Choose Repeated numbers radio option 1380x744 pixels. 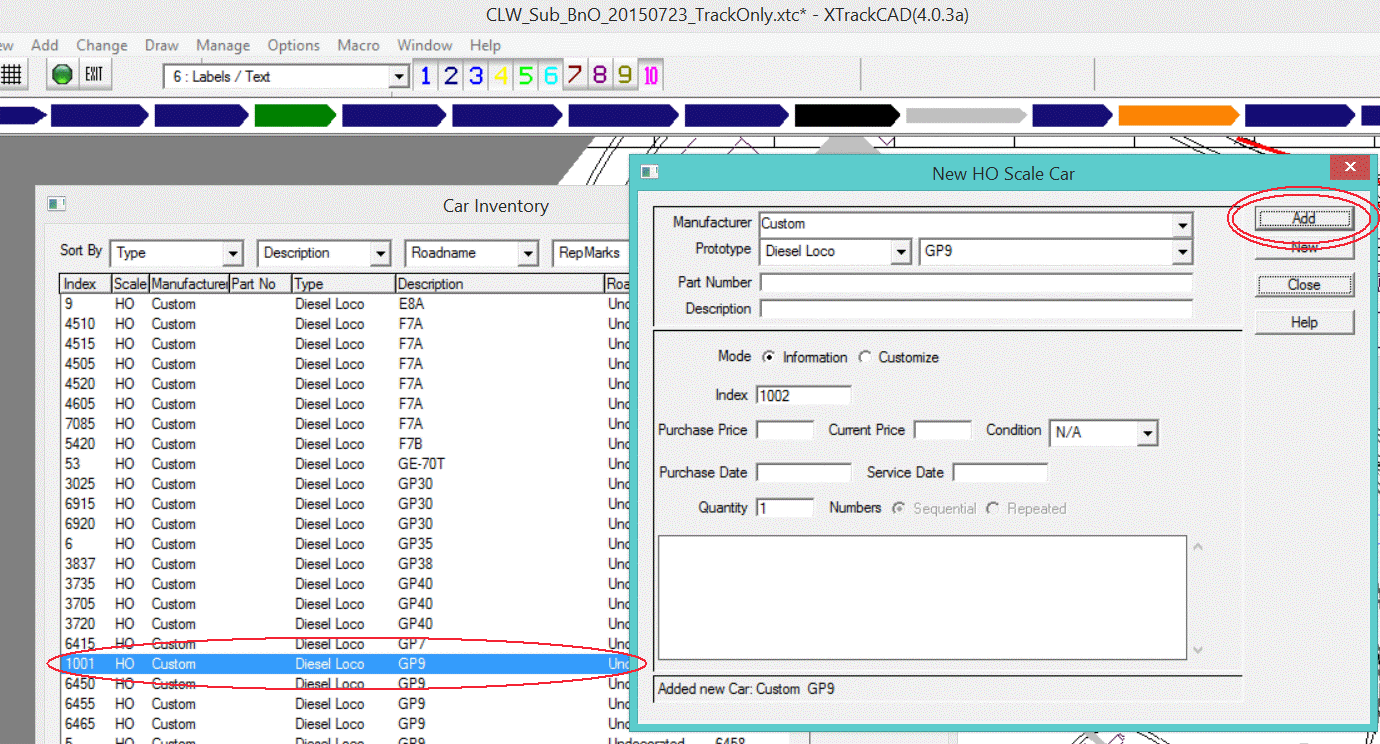[x=992, y=508]
